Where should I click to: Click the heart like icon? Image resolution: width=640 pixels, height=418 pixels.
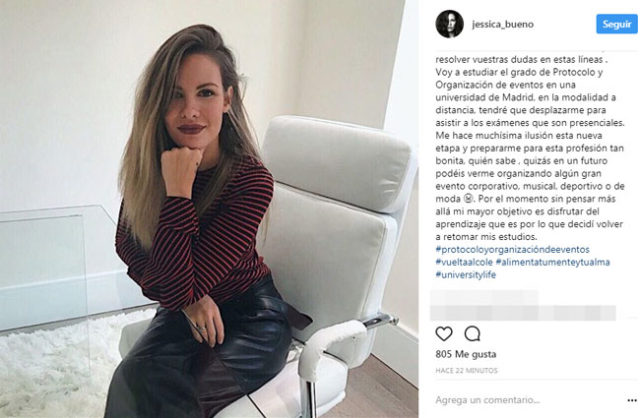(444, 334)
